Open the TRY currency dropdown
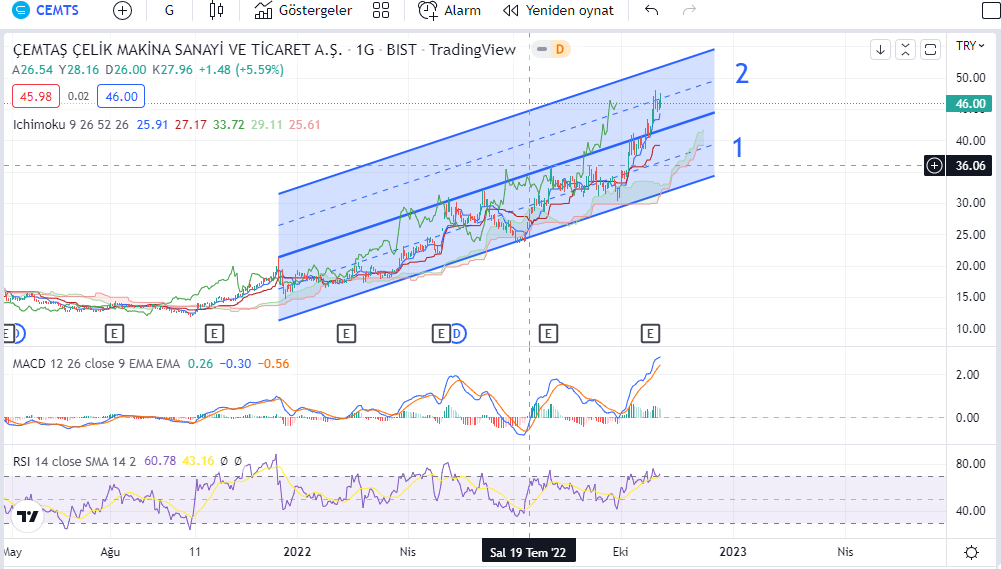1001x569 pixels. coord(970,46)
